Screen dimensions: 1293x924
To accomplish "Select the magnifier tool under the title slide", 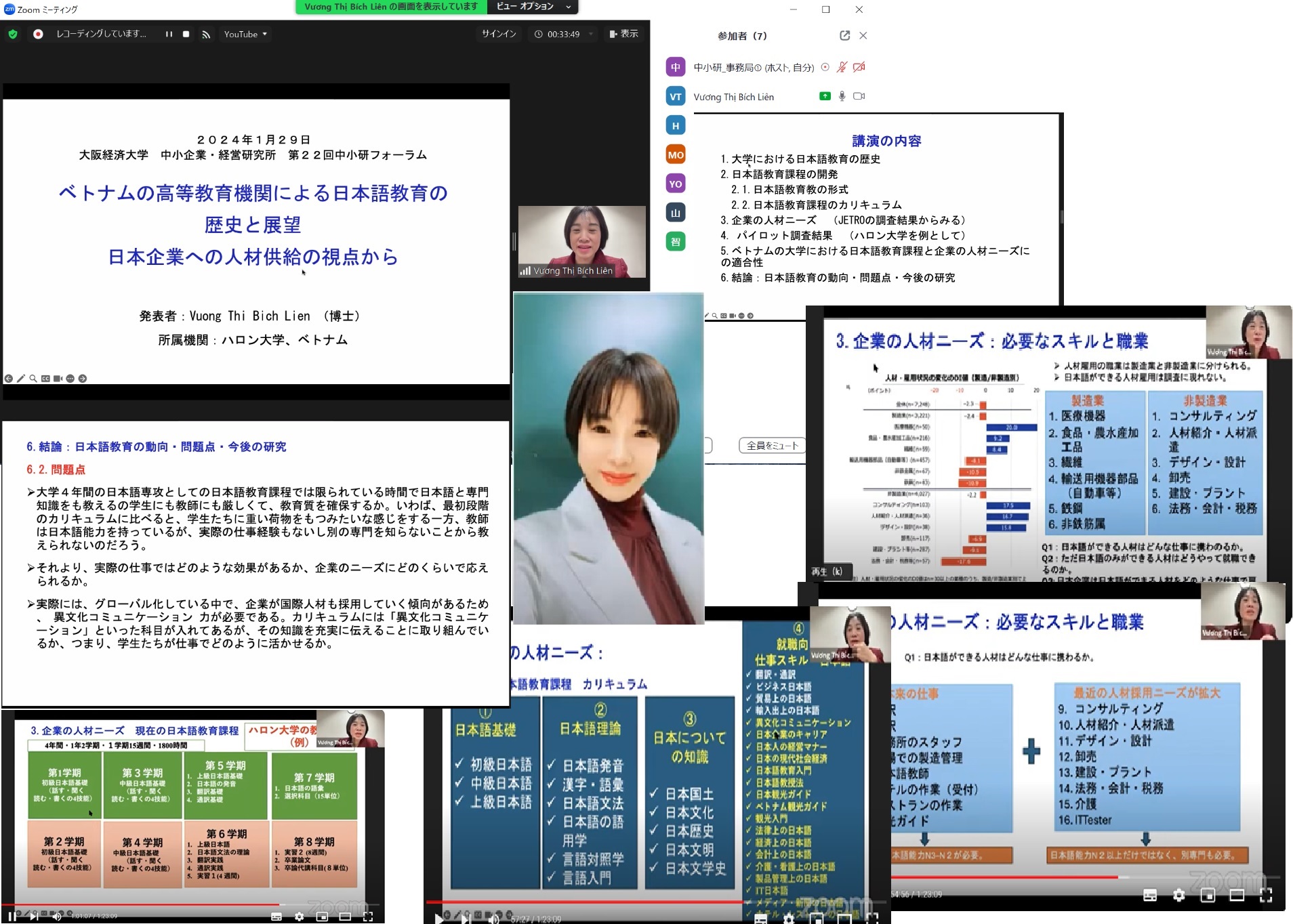I will pos(33,379).
